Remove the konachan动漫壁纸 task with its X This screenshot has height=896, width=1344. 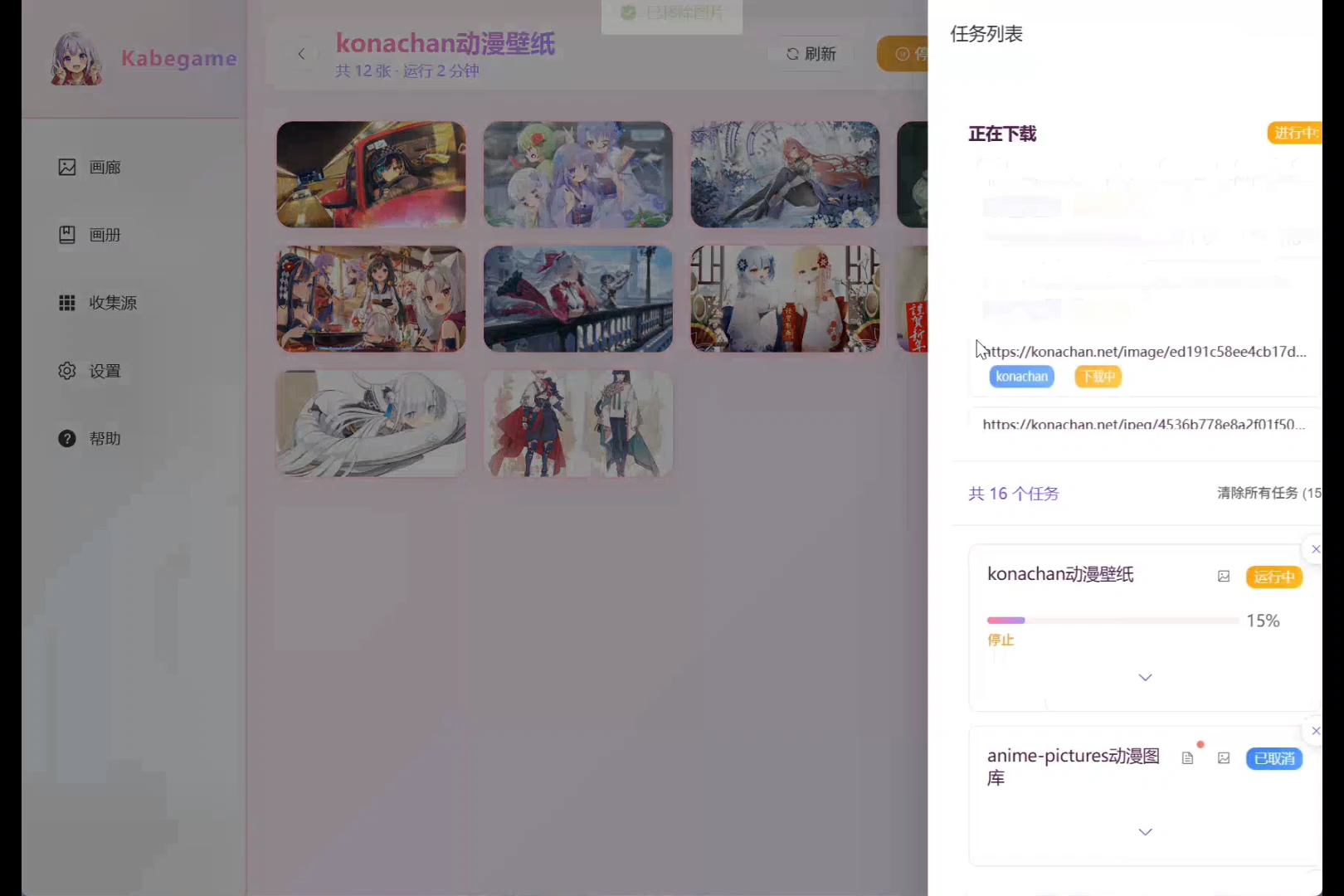click(x=1315, y=549)
